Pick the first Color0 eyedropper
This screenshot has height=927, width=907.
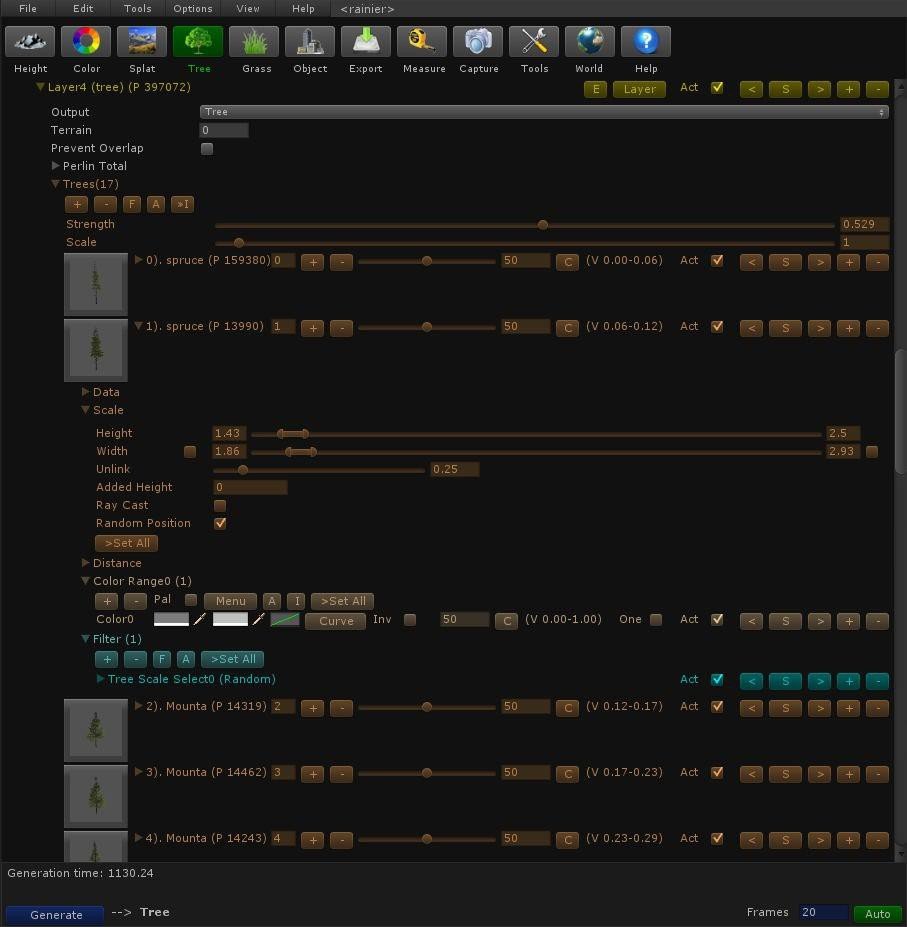click(x=200, y=619)
